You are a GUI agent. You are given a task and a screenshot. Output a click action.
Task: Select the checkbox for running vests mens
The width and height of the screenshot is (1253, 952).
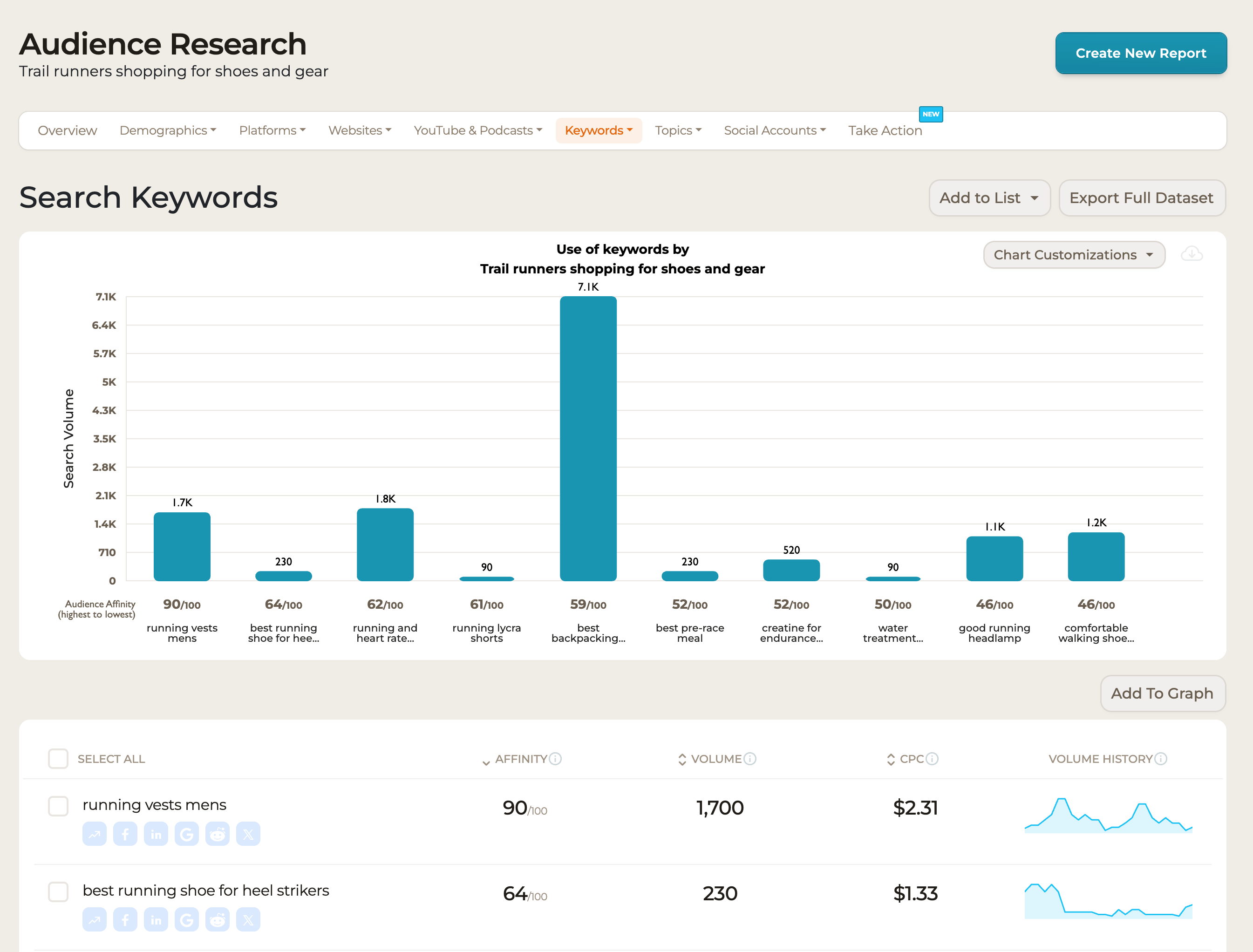58,806
